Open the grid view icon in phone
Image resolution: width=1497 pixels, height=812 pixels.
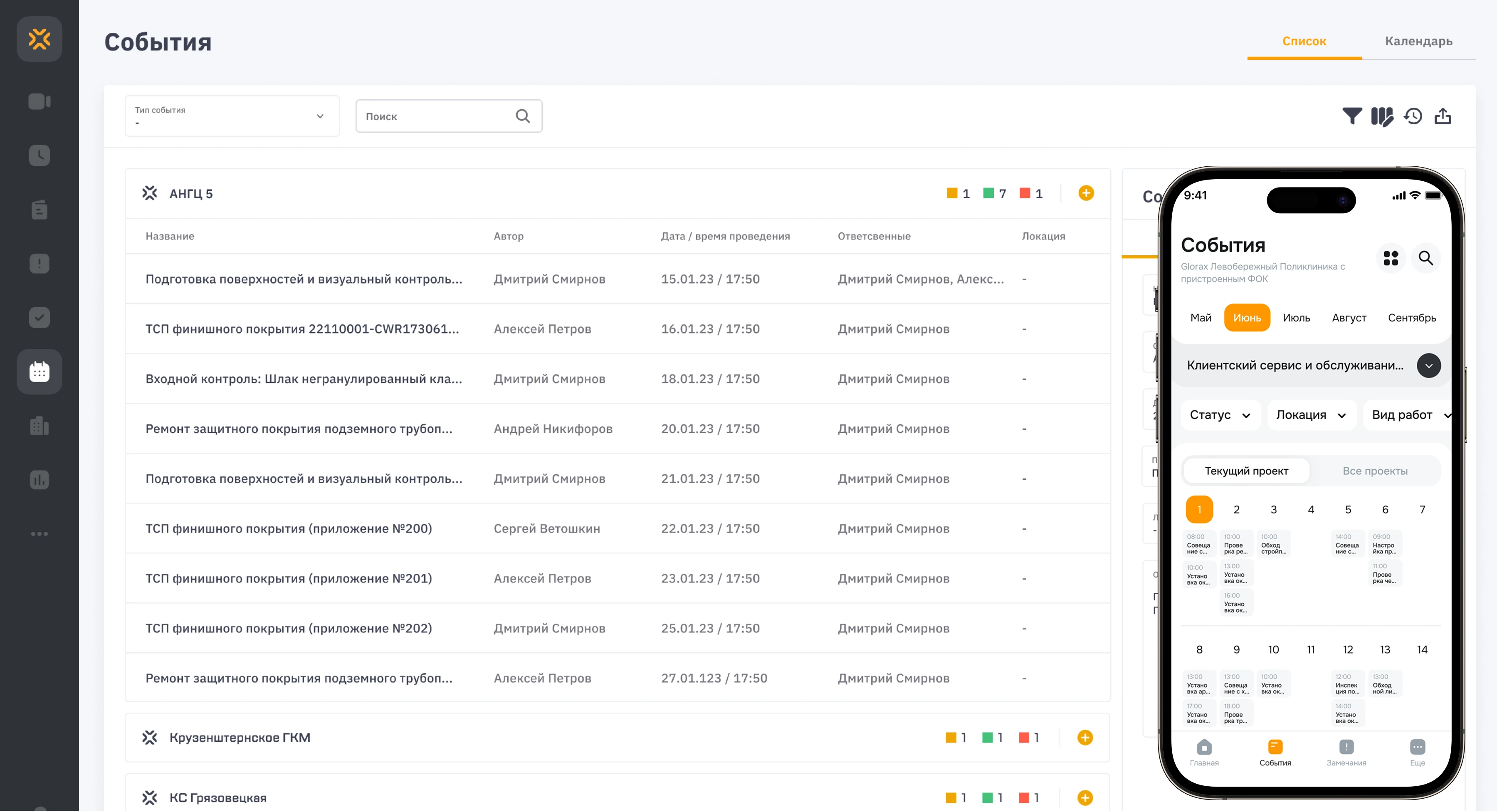pos(1391,257)
